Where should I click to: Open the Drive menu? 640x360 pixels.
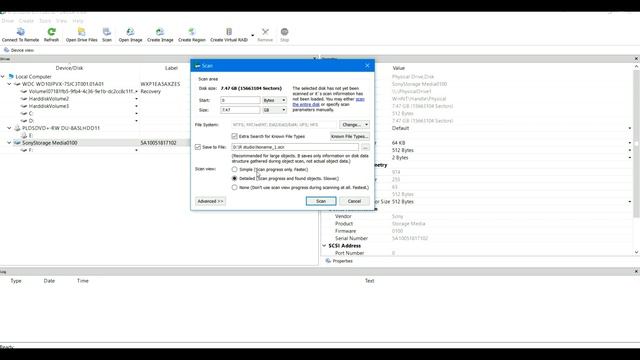tap(7, 21)
